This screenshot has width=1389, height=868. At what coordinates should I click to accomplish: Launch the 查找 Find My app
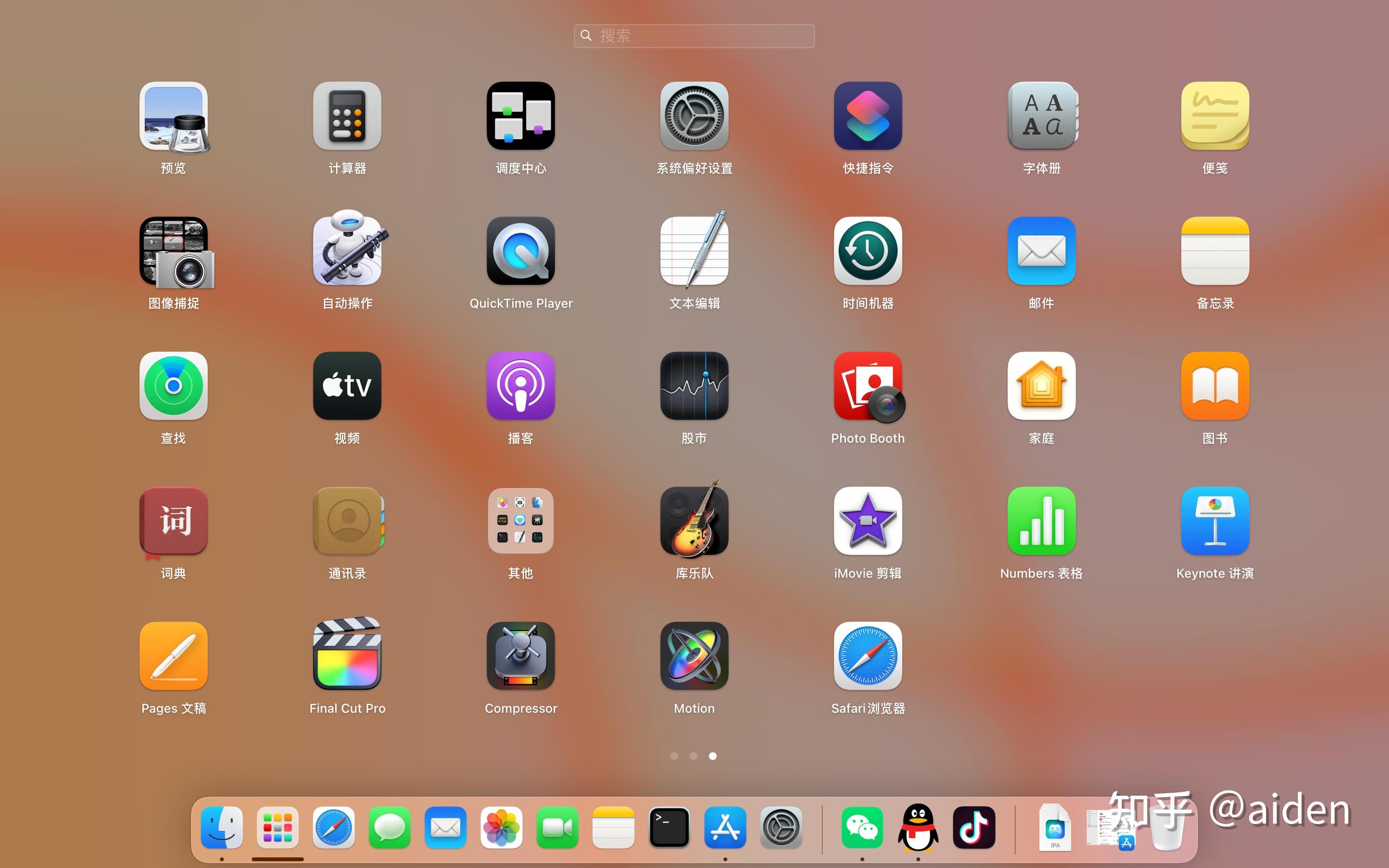[173, 386]
